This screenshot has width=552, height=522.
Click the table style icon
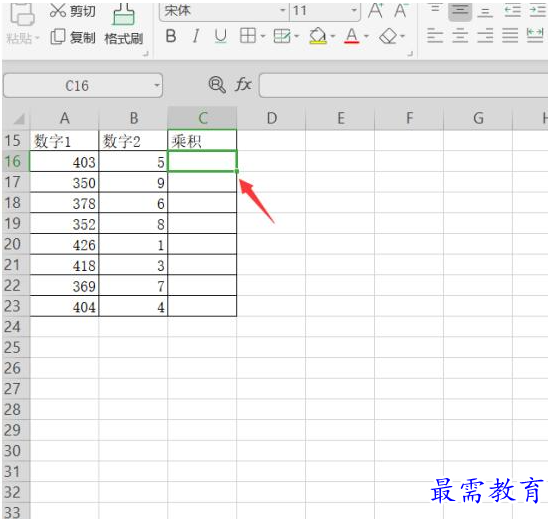(282, 36)
